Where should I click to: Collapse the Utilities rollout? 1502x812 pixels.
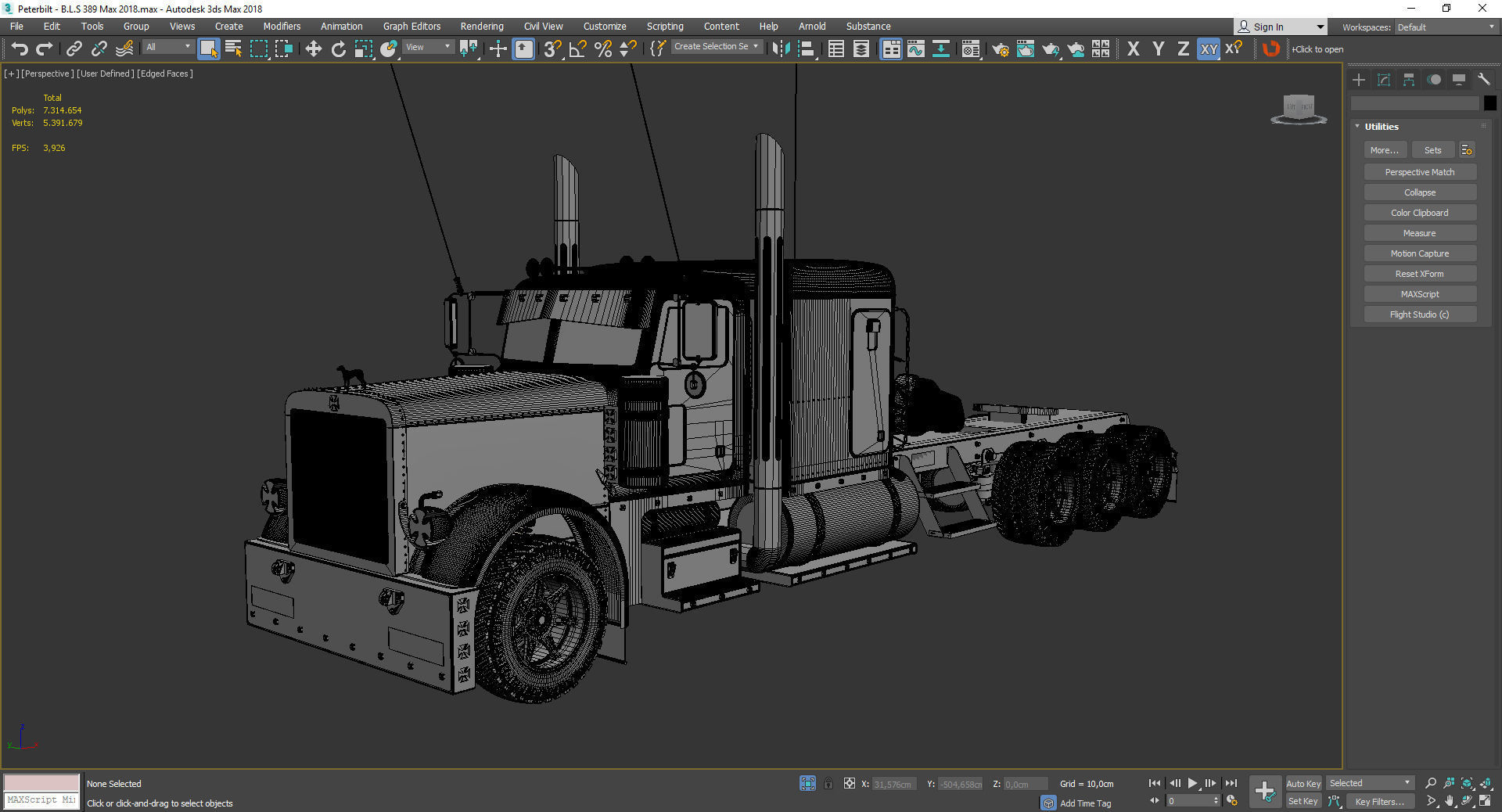coord(1357,126)
